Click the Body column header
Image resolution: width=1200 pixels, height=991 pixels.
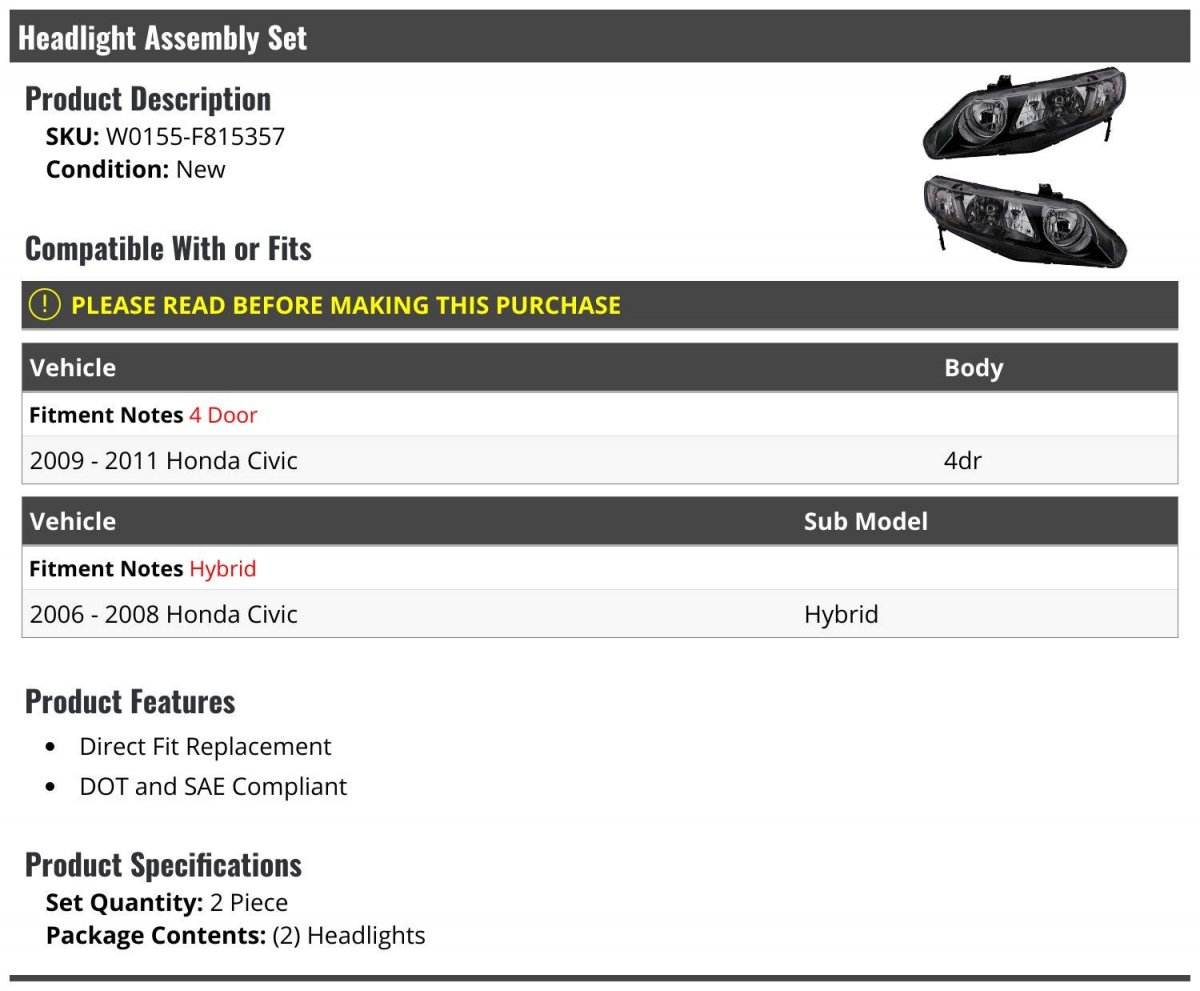click(973, 368)
